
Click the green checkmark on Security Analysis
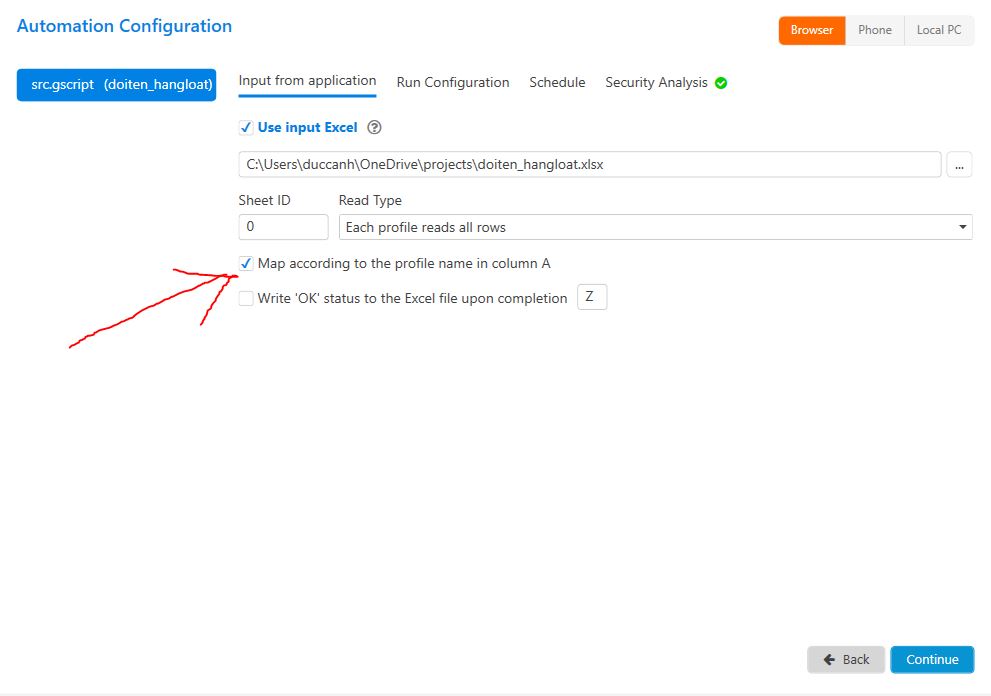(x=721, y=83)
